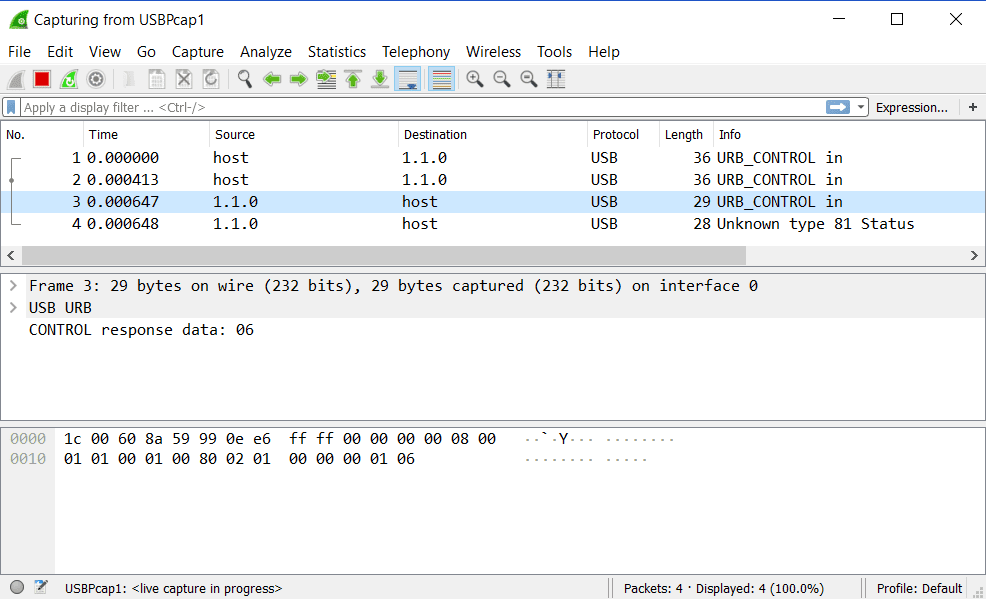Open the display filter history dropdown

(x=861, y=107)
